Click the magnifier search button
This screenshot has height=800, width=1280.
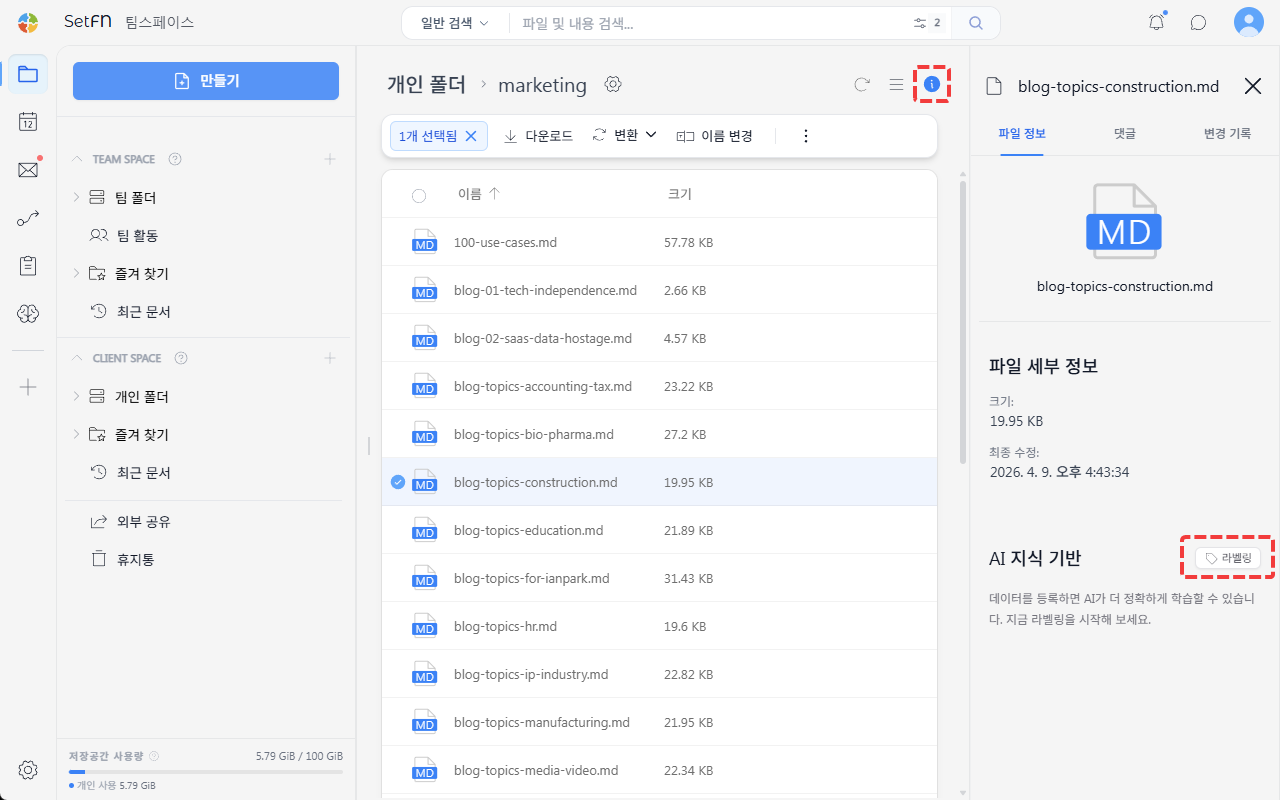pos(976,22)
